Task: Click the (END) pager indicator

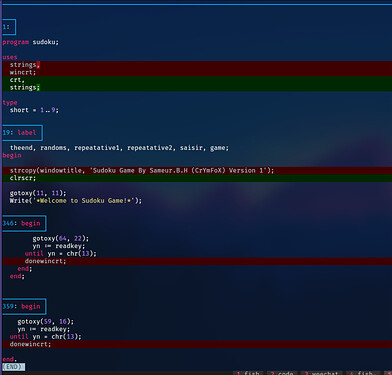Action: pos(13,367)
